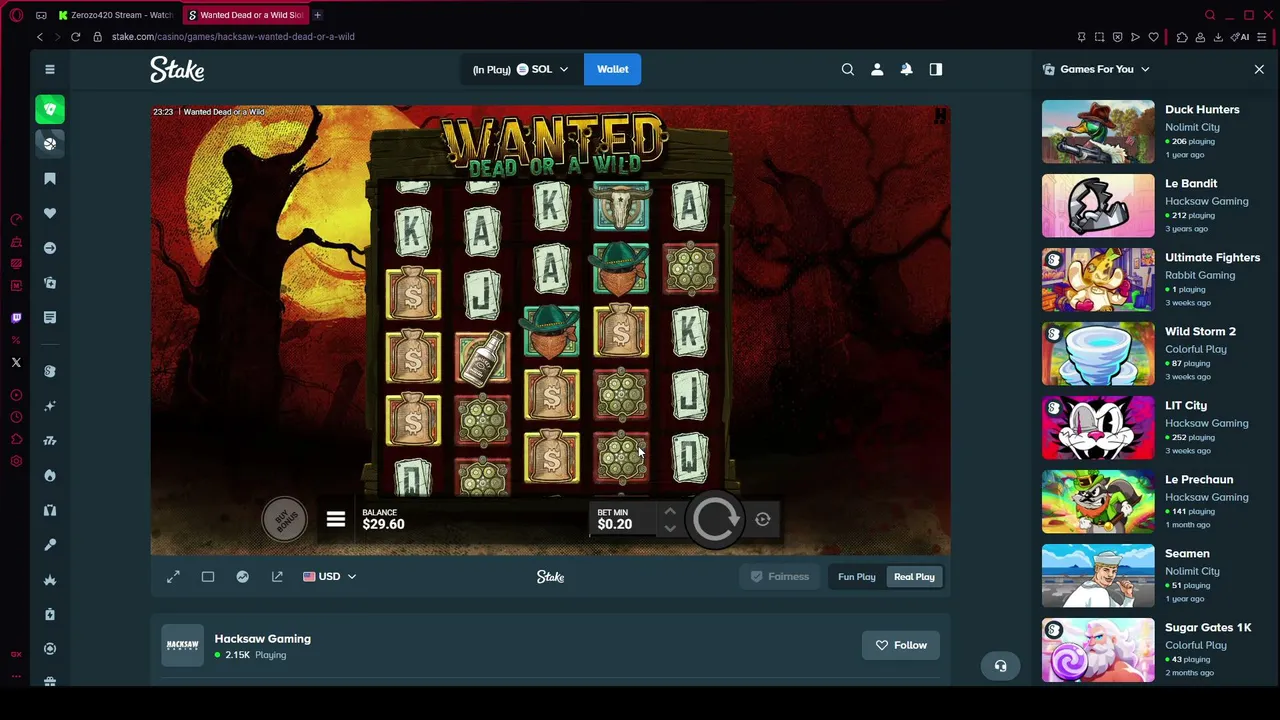Viewport: 1280px width, 720px height.
Task: Open the green casino shield sidebar icon
Action: coord(50,109)
